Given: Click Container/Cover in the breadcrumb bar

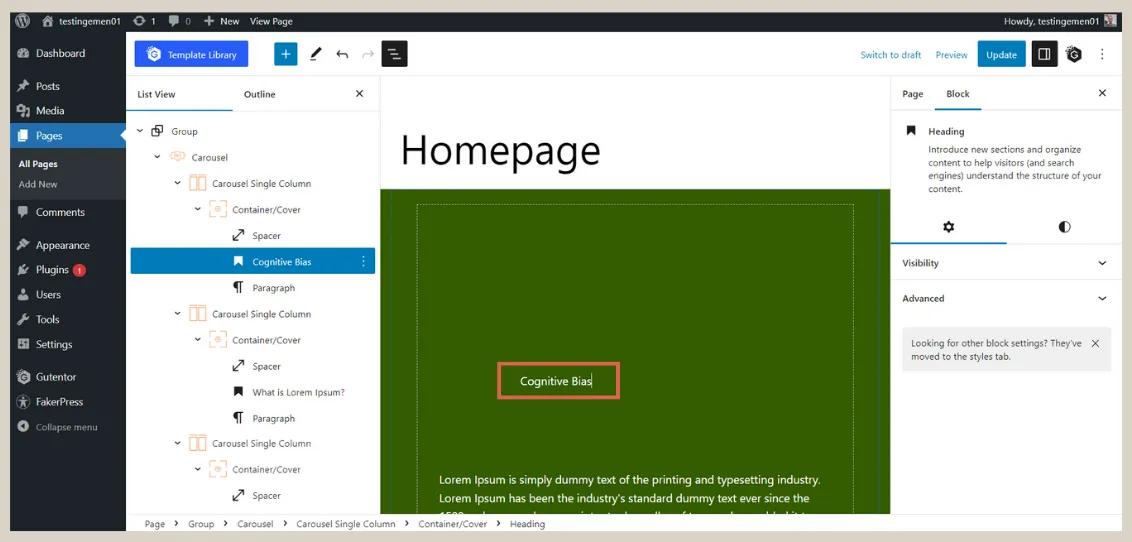Looking at the screenshot, I should coord(453,524).
